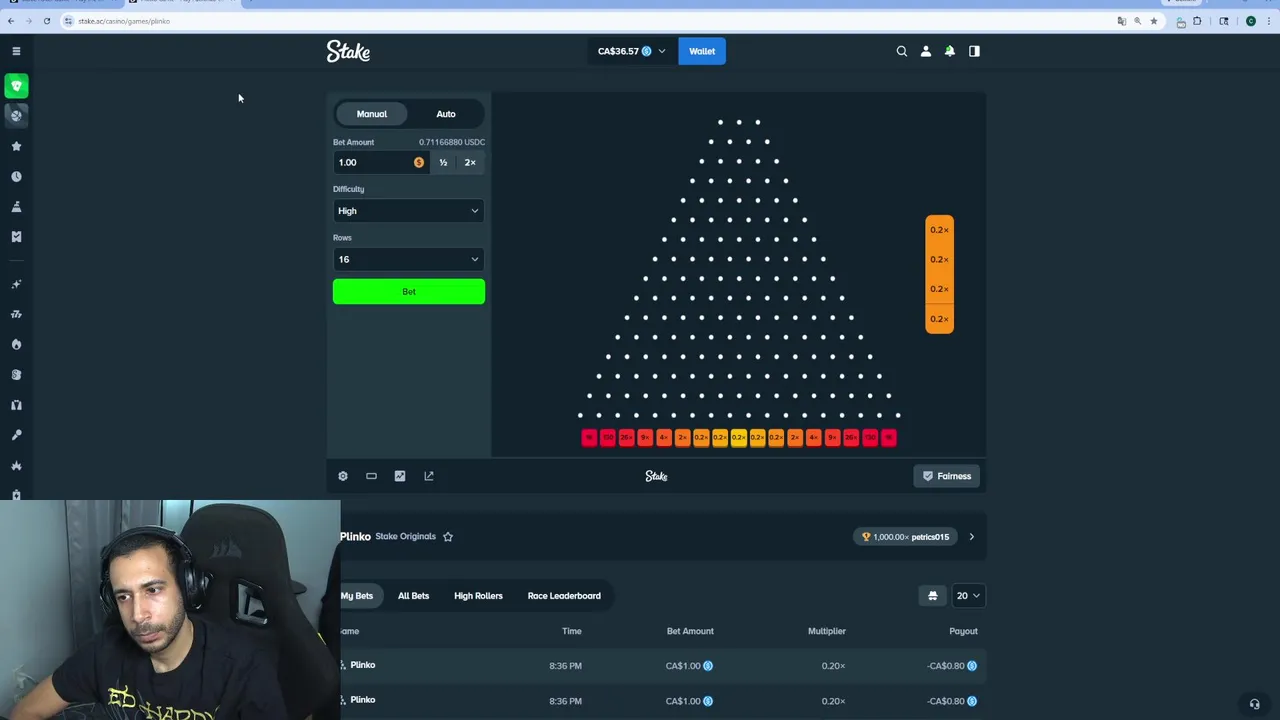Click the 1,000.00× petrics015 badge
Image resolution: width=1280 pixels, height=720 pixels.
click(906, 537)
